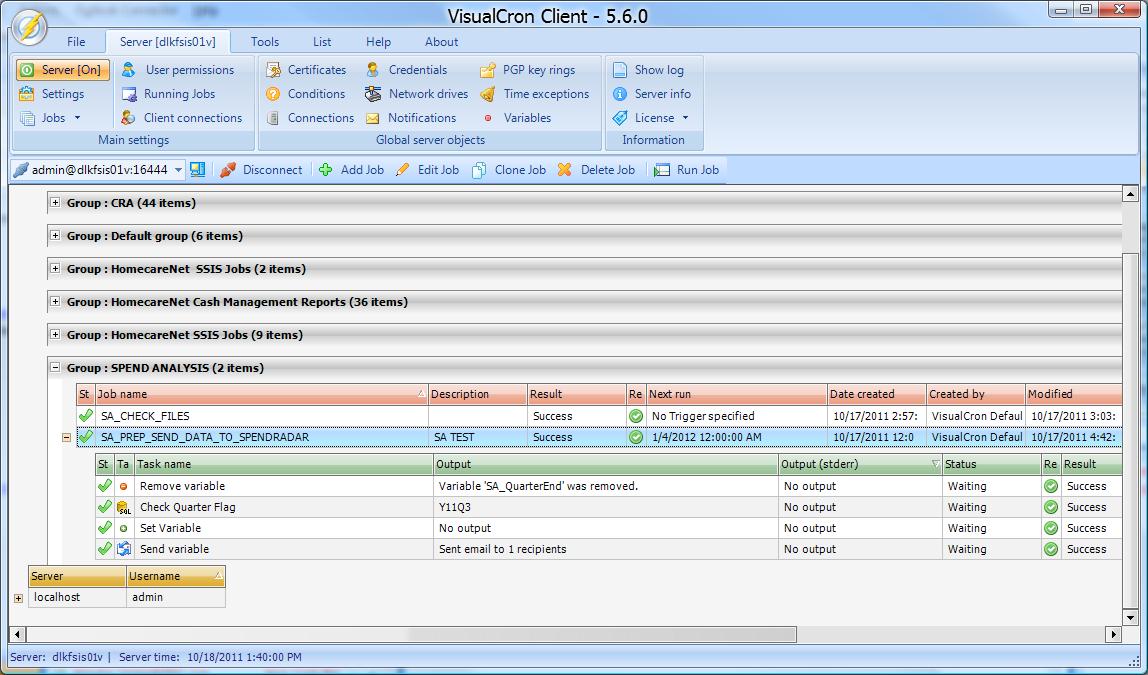This screenshot has width=1148, height=675.
Task: Expand the localhost server row
Action: click(18, 598)
